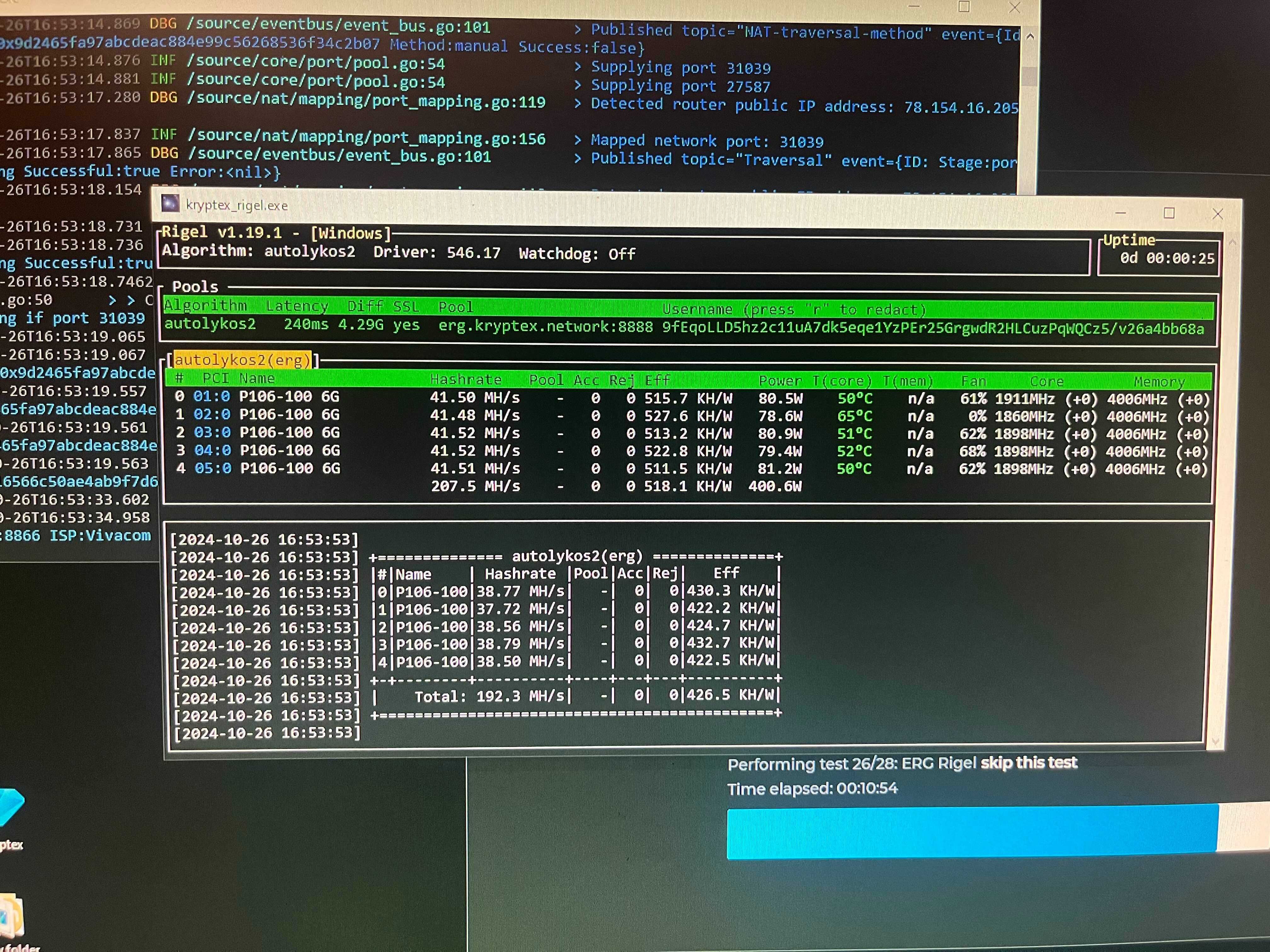Click the Uptime value "0d 00:00:25"
This screenshot has height=952, width=1270.
[1167, 258]
